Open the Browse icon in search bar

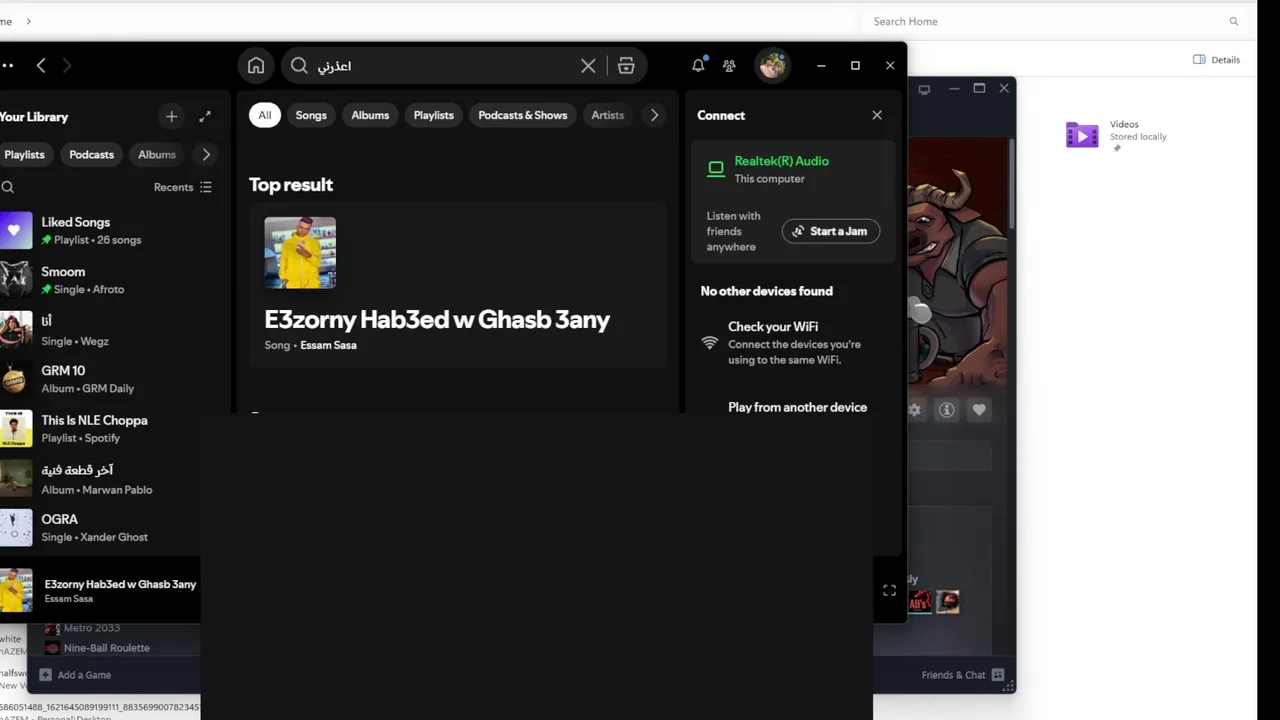(626, 66)
